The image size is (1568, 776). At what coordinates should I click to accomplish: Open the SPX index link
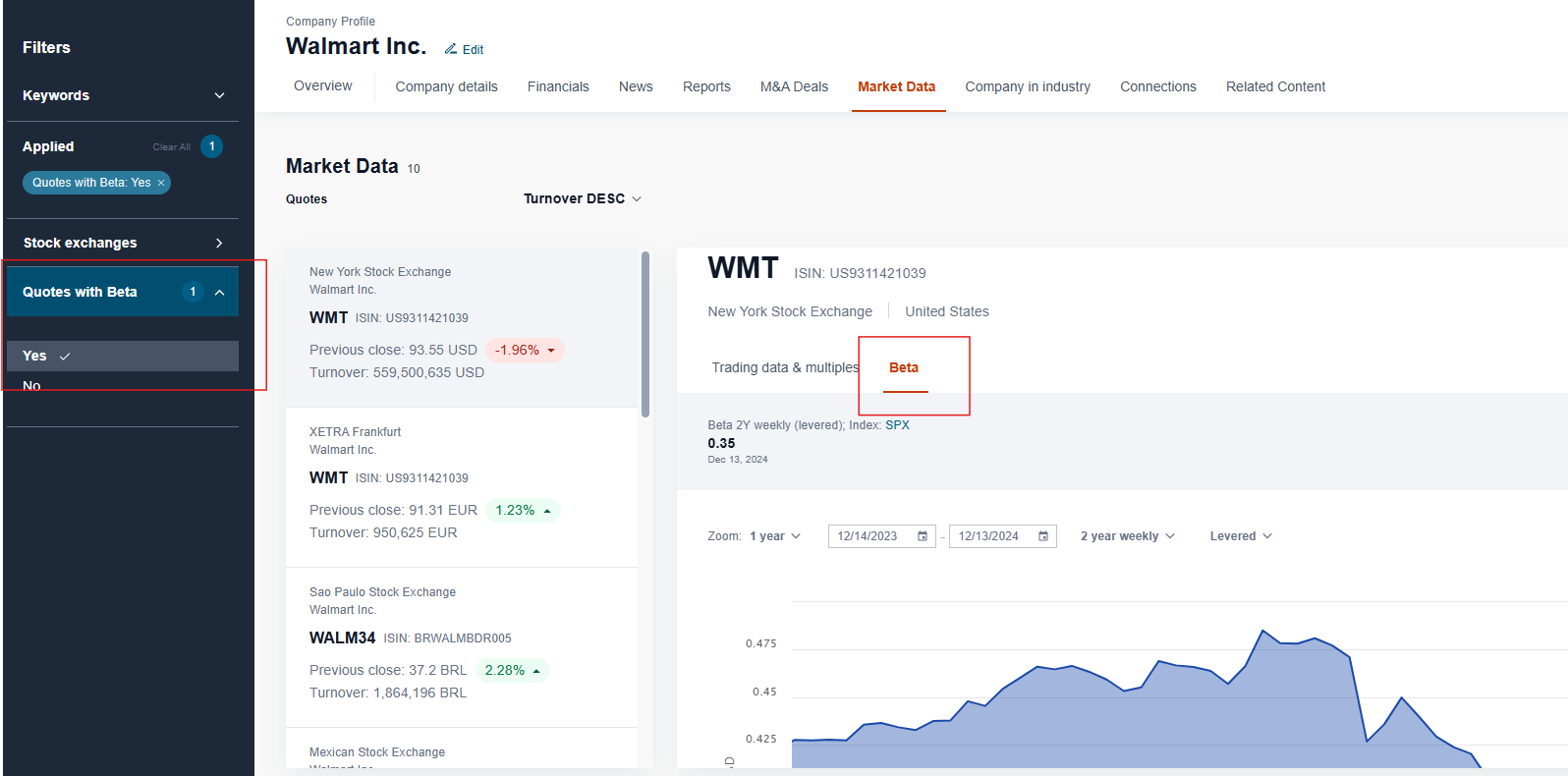click(x=897, y=425)
